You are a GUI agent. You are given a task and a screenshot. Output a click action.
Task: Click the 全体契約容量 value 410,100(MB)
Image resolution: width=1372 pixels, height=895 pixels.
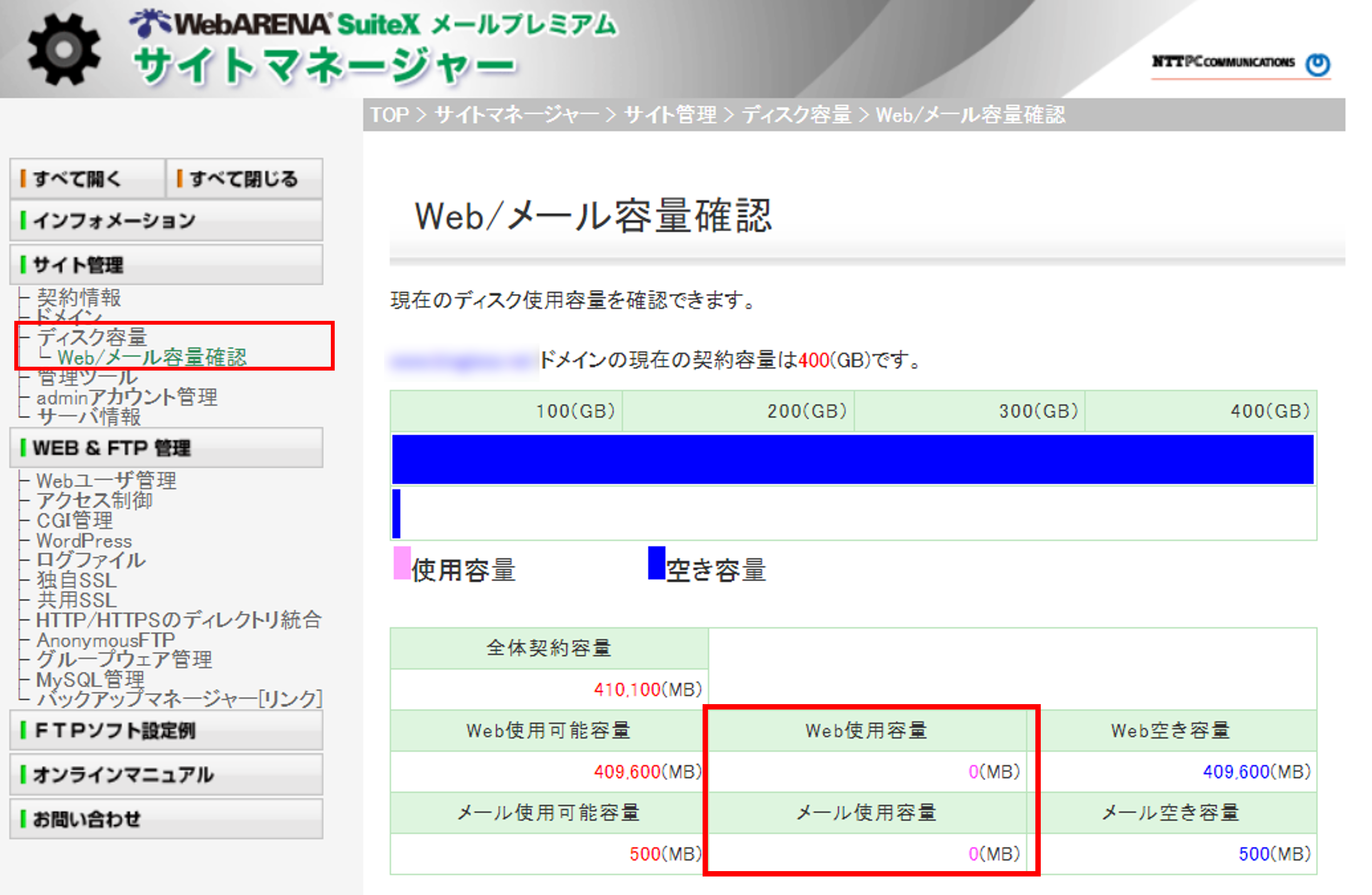pyautogui.click(x=648, y=689)
